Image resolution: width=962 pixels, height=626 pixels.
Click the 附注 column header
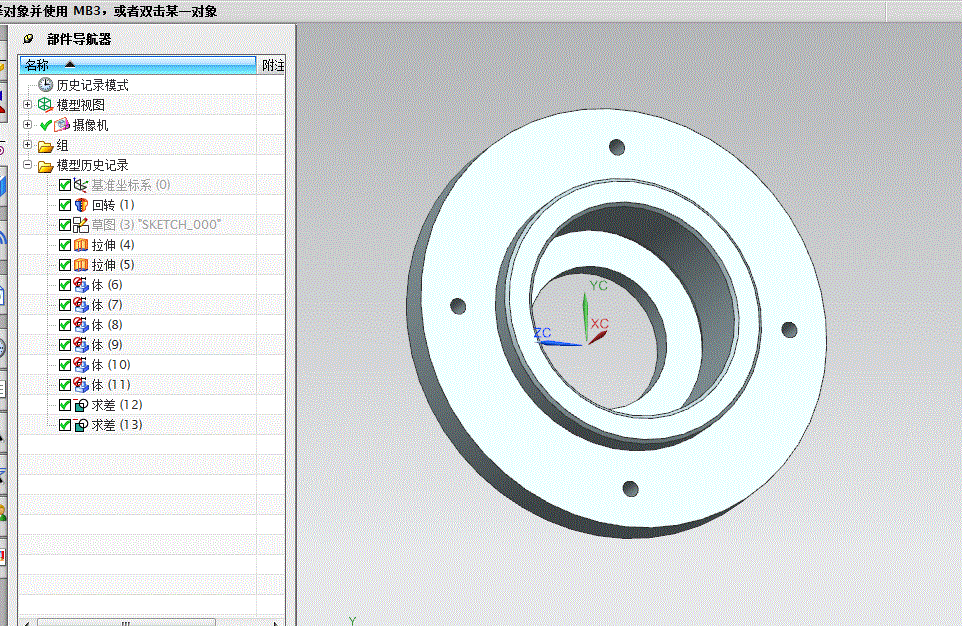tap(272, 65)
